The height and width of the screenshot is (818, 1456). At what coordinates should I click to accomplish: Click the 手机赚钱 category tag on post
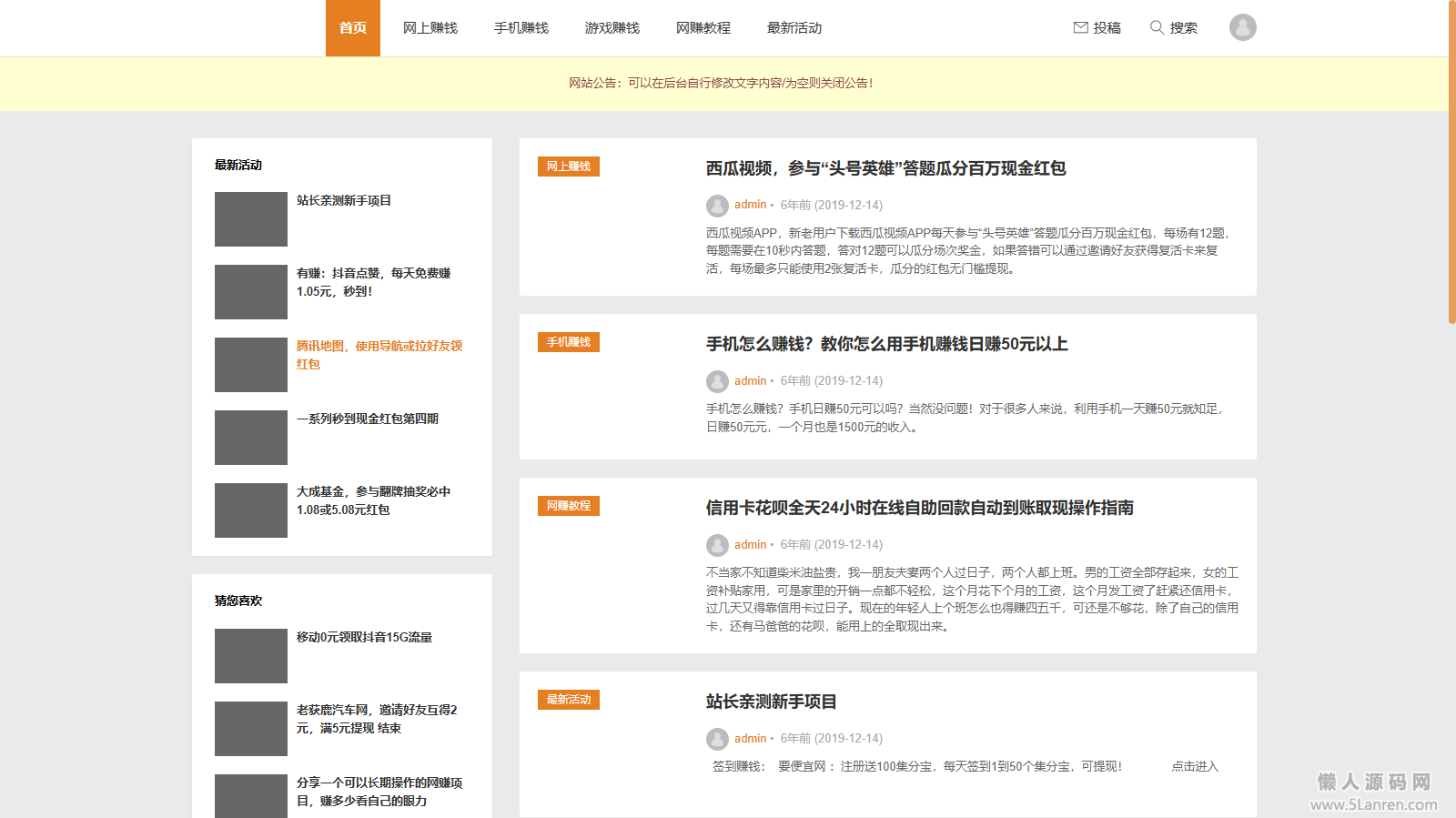tap(569, 342)
